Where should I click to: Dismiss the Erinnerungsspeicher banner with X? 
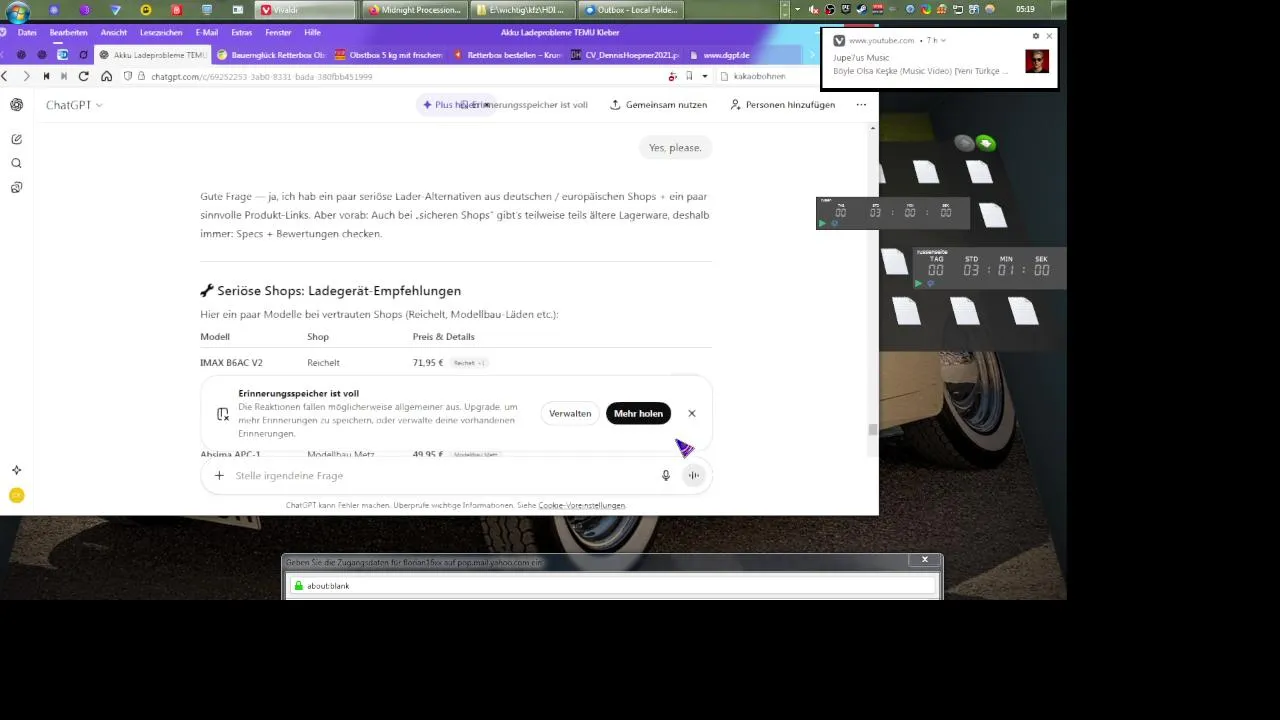(691, 413)
